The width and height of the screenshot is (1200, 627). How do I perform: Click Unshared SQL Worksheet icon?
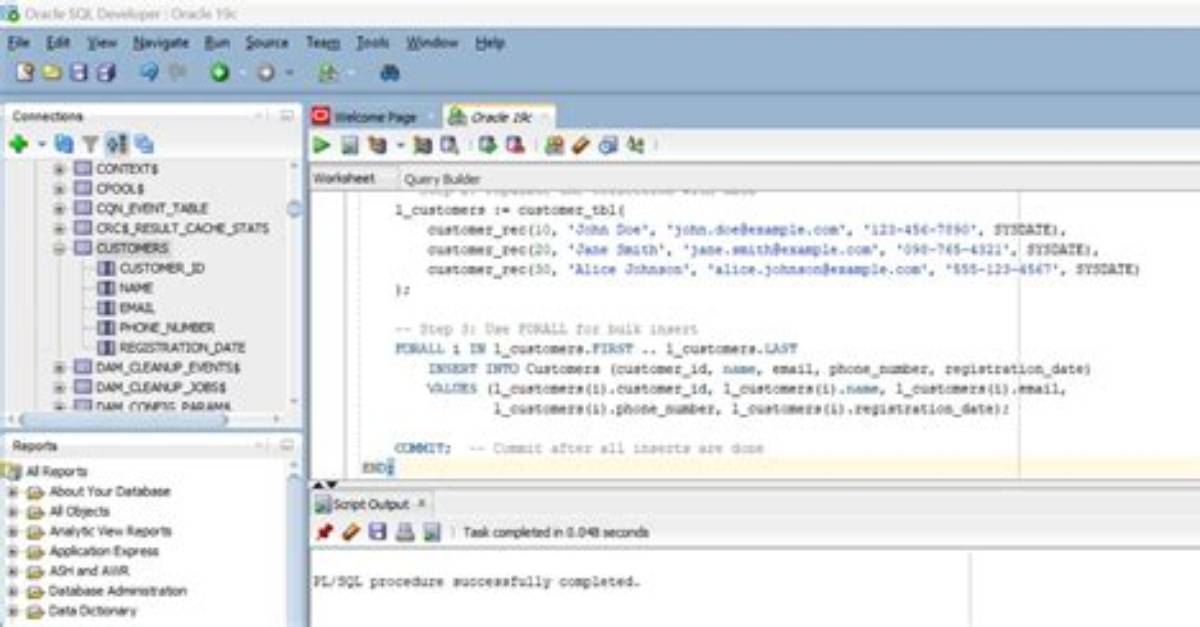pyautogui.click(x=554, y=146)
